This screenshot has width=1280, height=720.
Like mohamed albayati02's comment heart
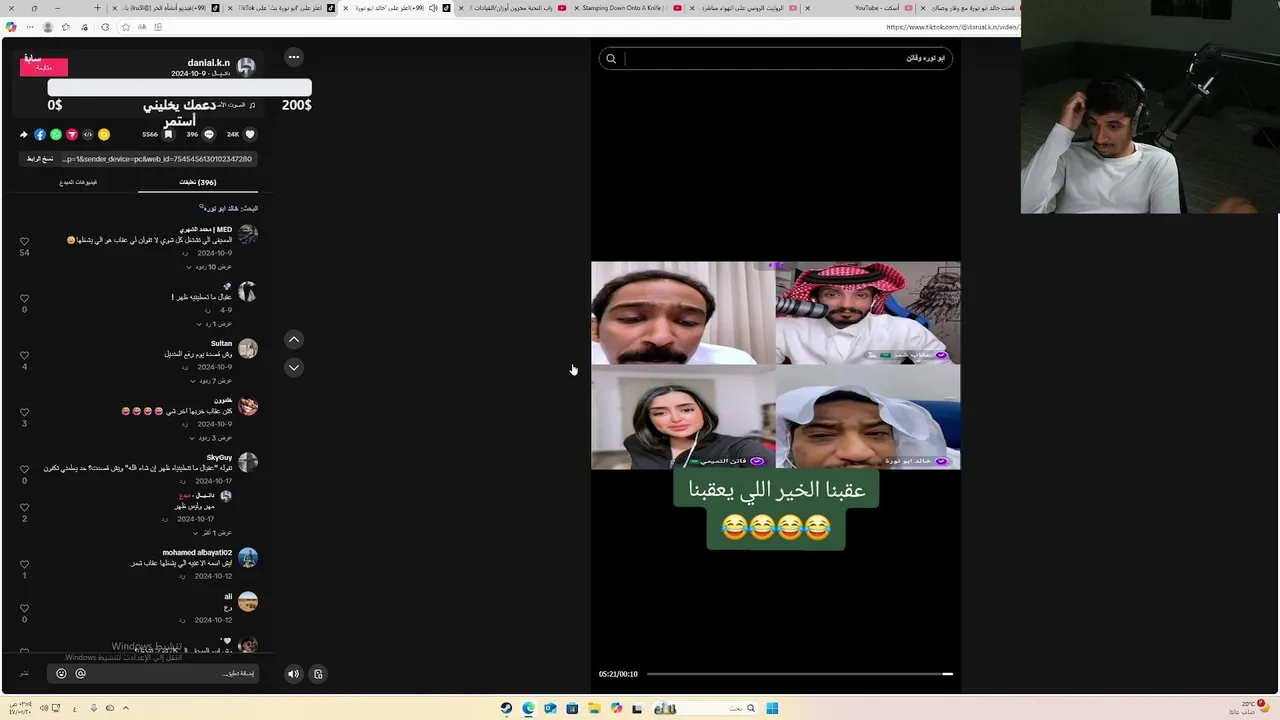[25, 564]
